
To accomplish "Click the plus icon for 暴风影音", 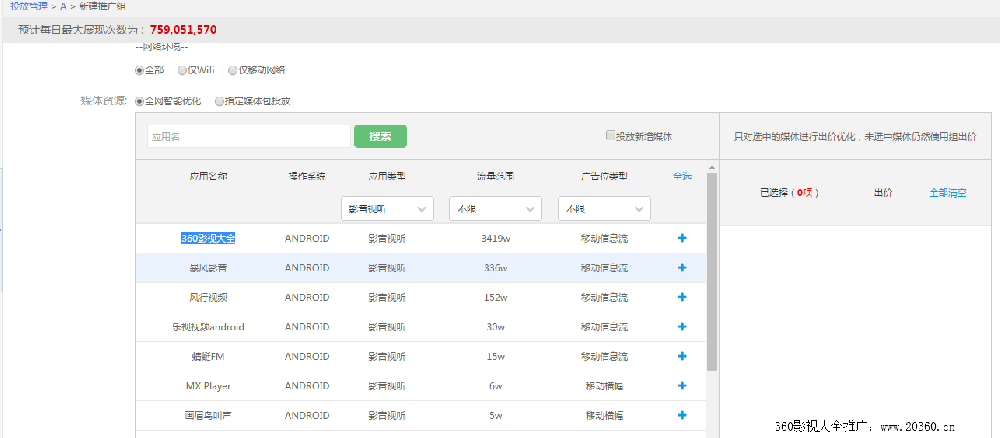I will 682,268.
